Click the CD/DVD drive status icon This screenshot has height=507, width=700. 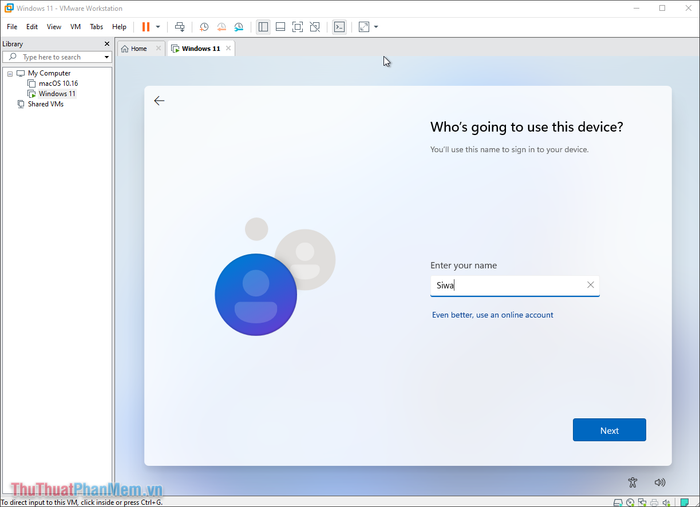tap(630, 503)
